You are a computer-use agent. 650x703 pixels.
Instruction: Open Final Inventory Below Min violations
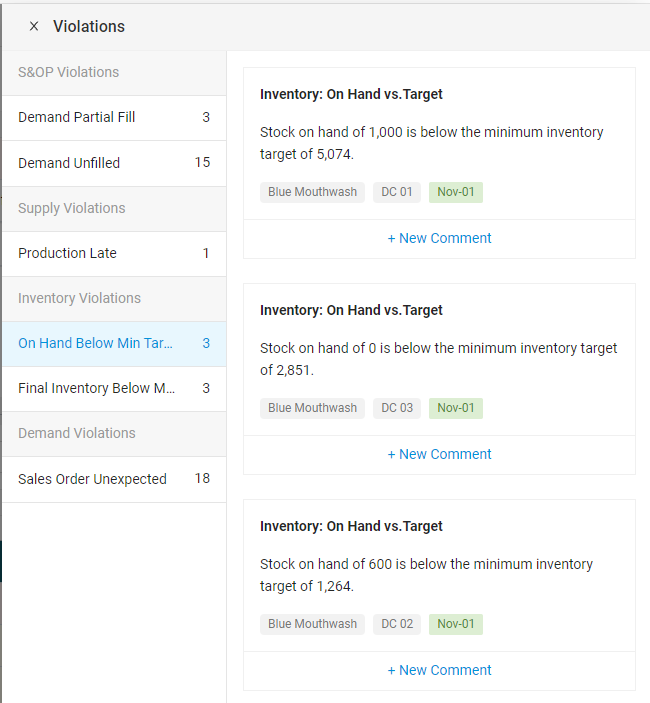(x=113, y=388)
